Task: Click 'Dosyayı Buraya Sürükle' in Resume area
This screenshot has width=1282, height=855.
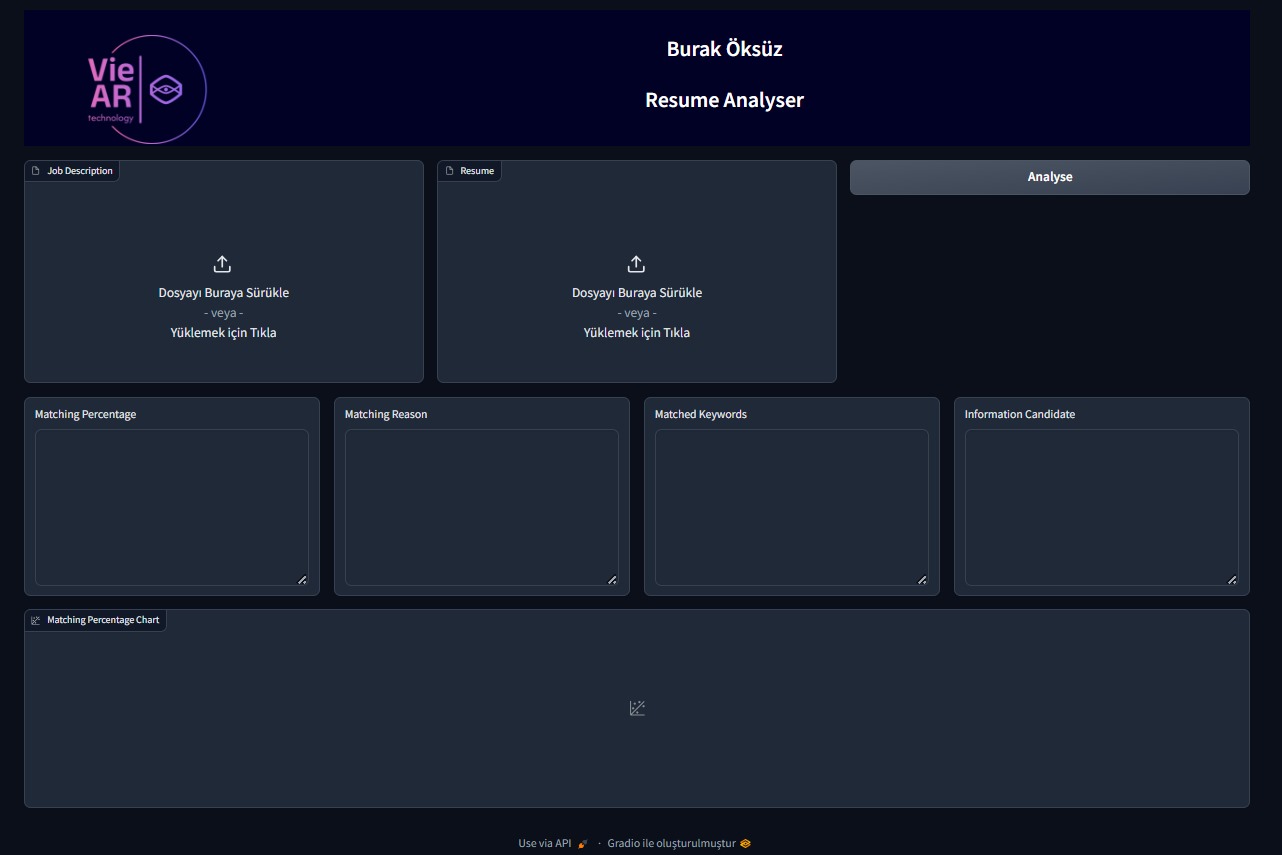Action: point(637,293)
